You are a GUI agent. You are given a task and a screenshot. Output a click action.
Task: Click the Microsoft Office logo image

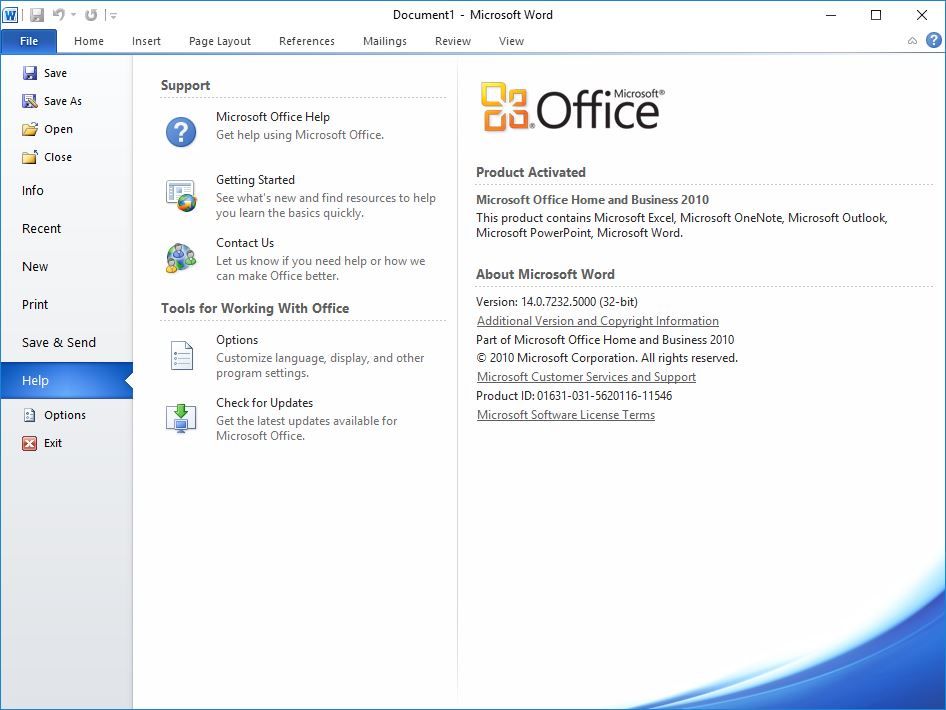click(573, 107)
